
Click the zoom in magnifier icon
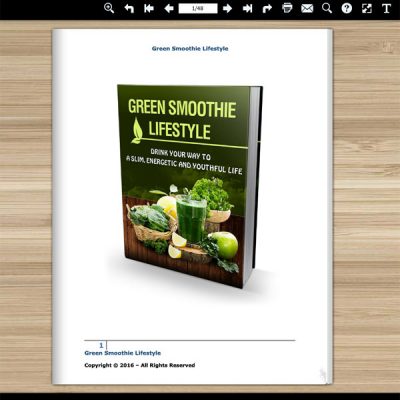point(109,8)
